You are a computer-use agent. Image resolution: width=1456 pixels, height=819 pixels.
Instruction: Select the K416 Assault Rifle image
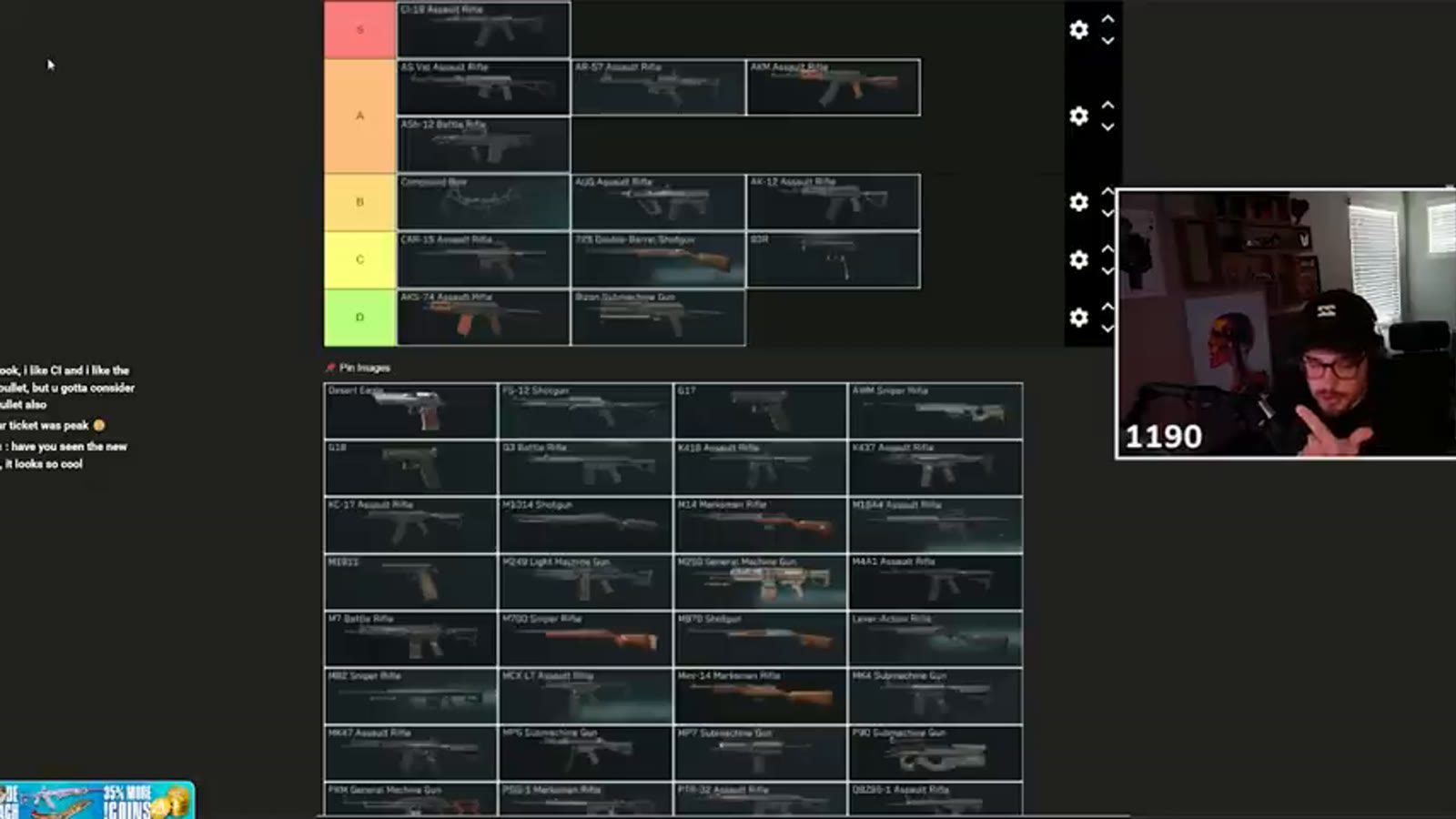click(760, 469)
